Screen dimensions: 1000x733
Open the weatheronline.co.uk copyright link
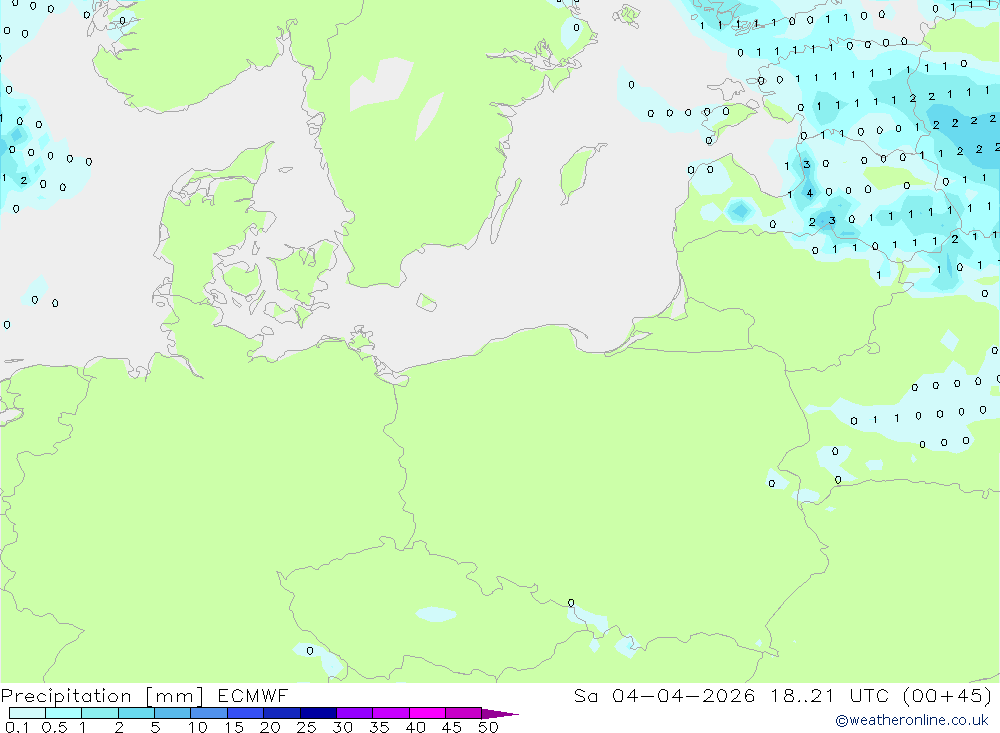tap(912, 720)
